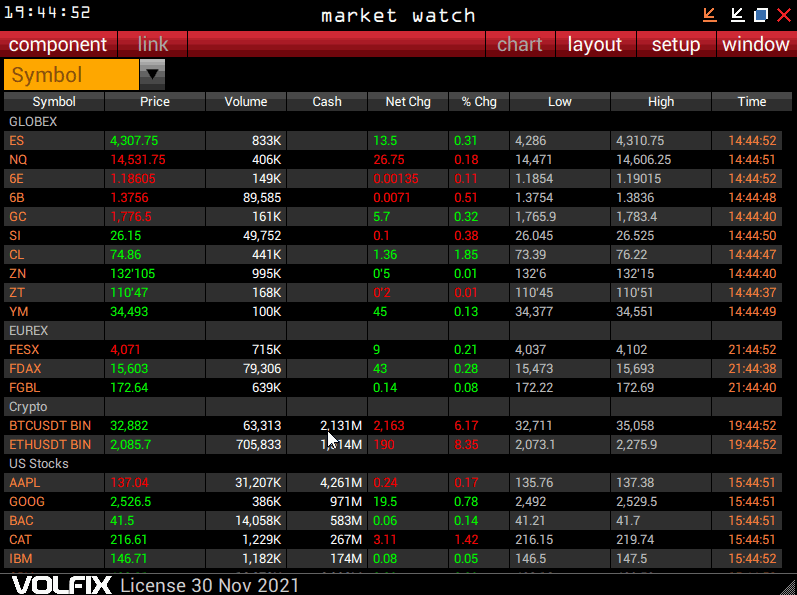Click the AAPL cash value 4,261M

[341, 483]
